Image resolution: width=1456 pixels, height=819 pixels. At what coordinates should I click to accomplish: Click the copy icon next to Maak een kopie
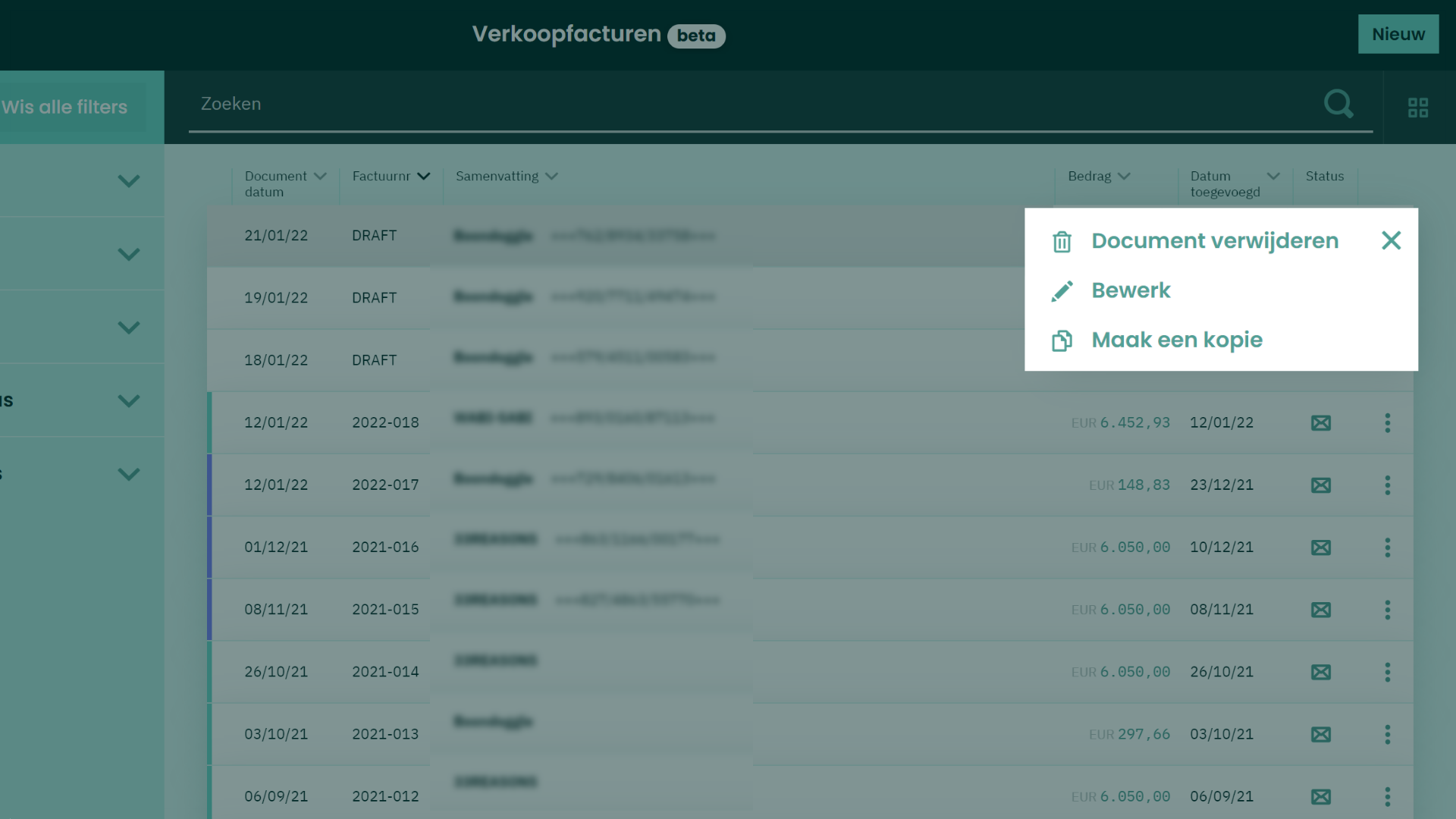[1062, 340]
